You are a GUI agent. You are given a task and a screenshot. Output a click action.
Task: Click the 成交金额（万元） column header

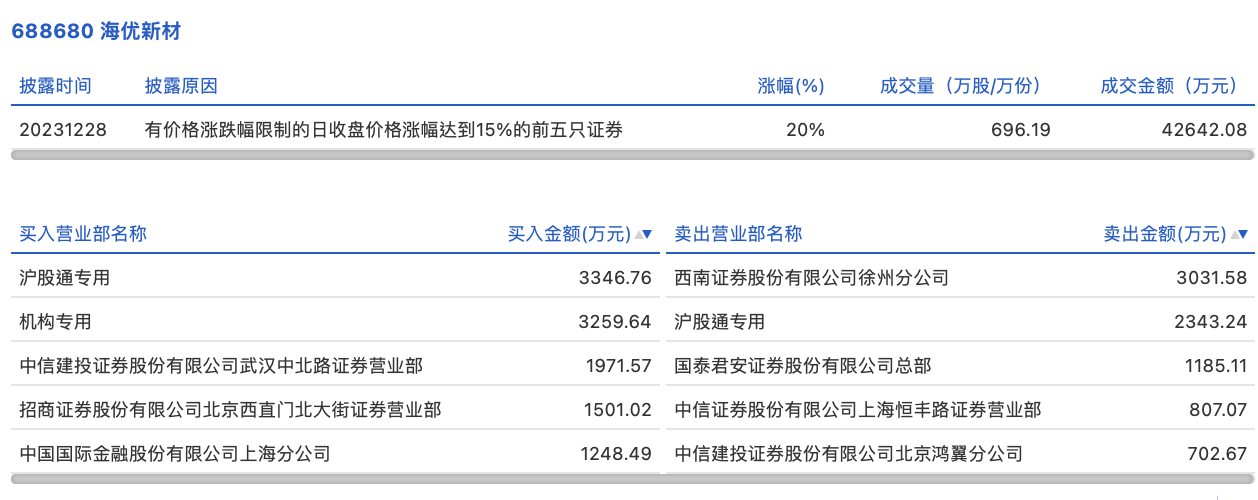click(x=1174, y=86)
